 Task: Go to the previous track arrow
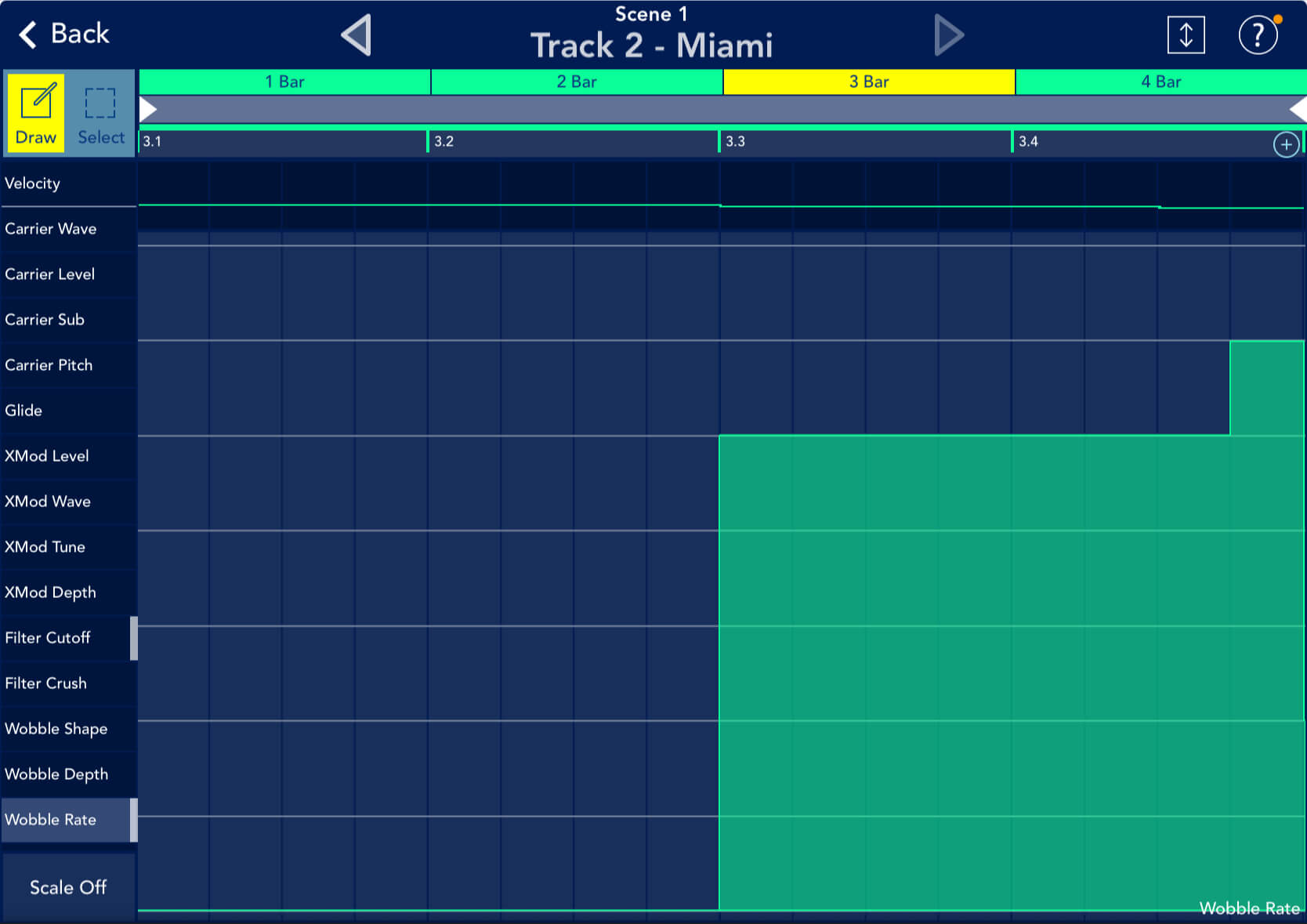(x=357, y=35)
